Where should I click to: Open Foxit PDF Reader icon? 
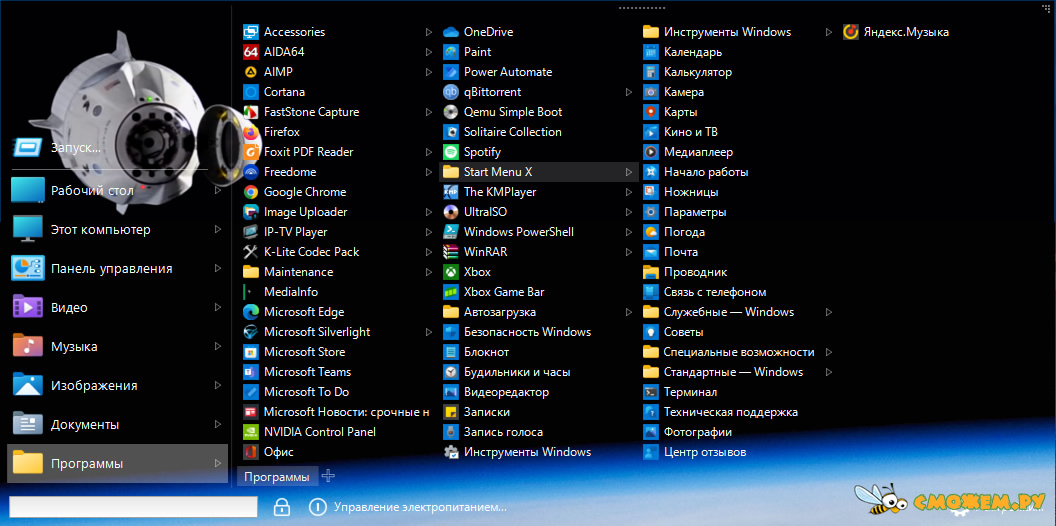251,152
